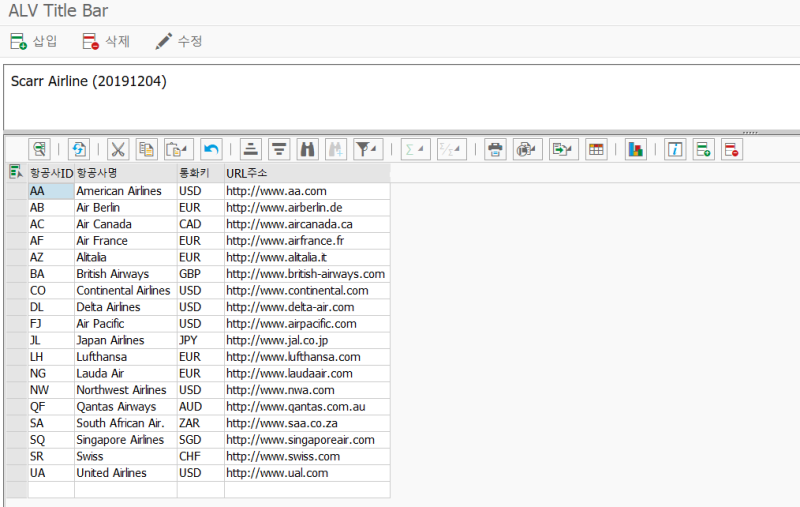The width and height of the screenshot is (800, 507).
Task: Select the row selector for American Airlines
Action: click(17, 191)
